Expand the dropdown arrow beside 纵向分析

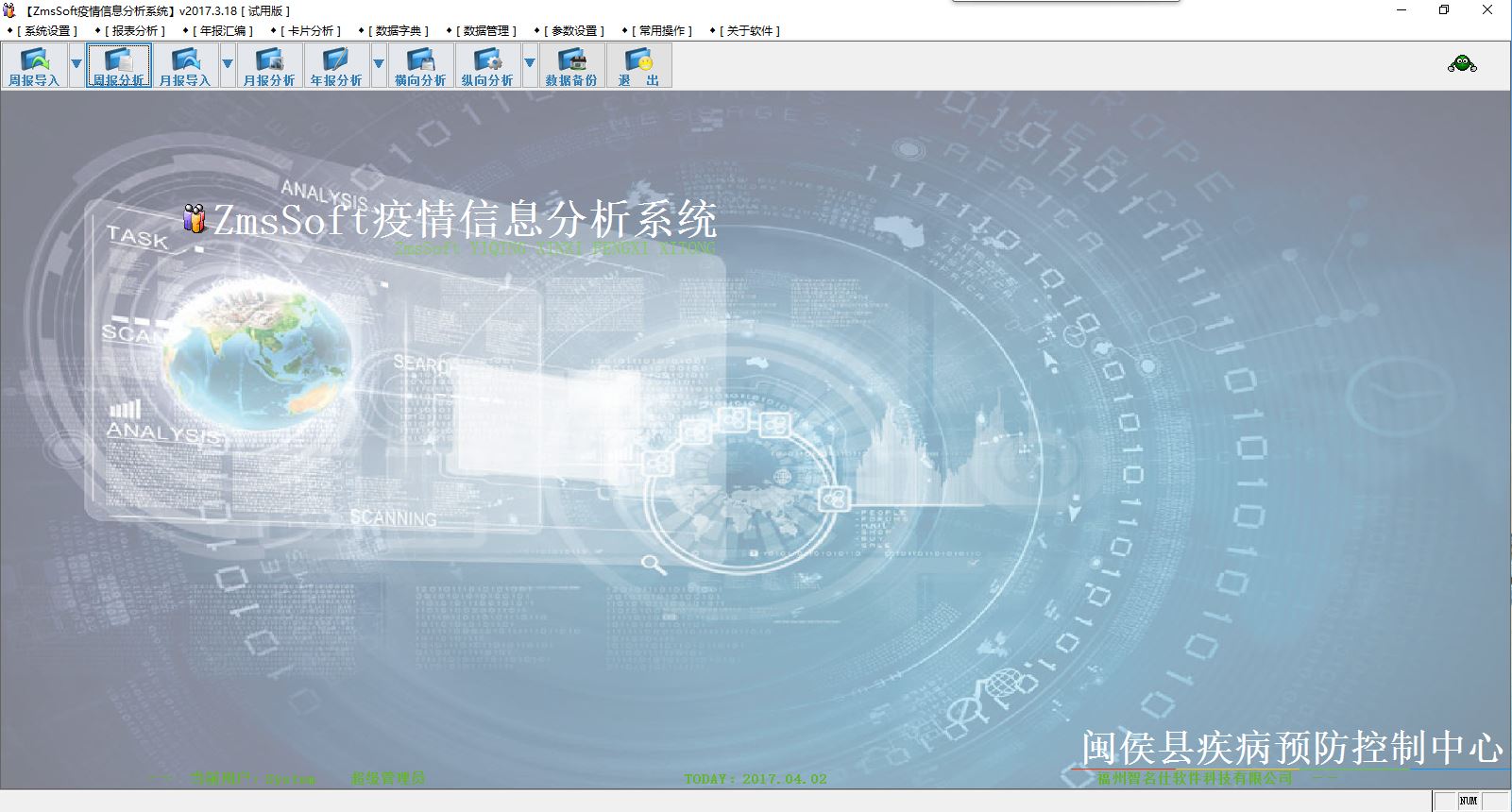click(530, 66)
